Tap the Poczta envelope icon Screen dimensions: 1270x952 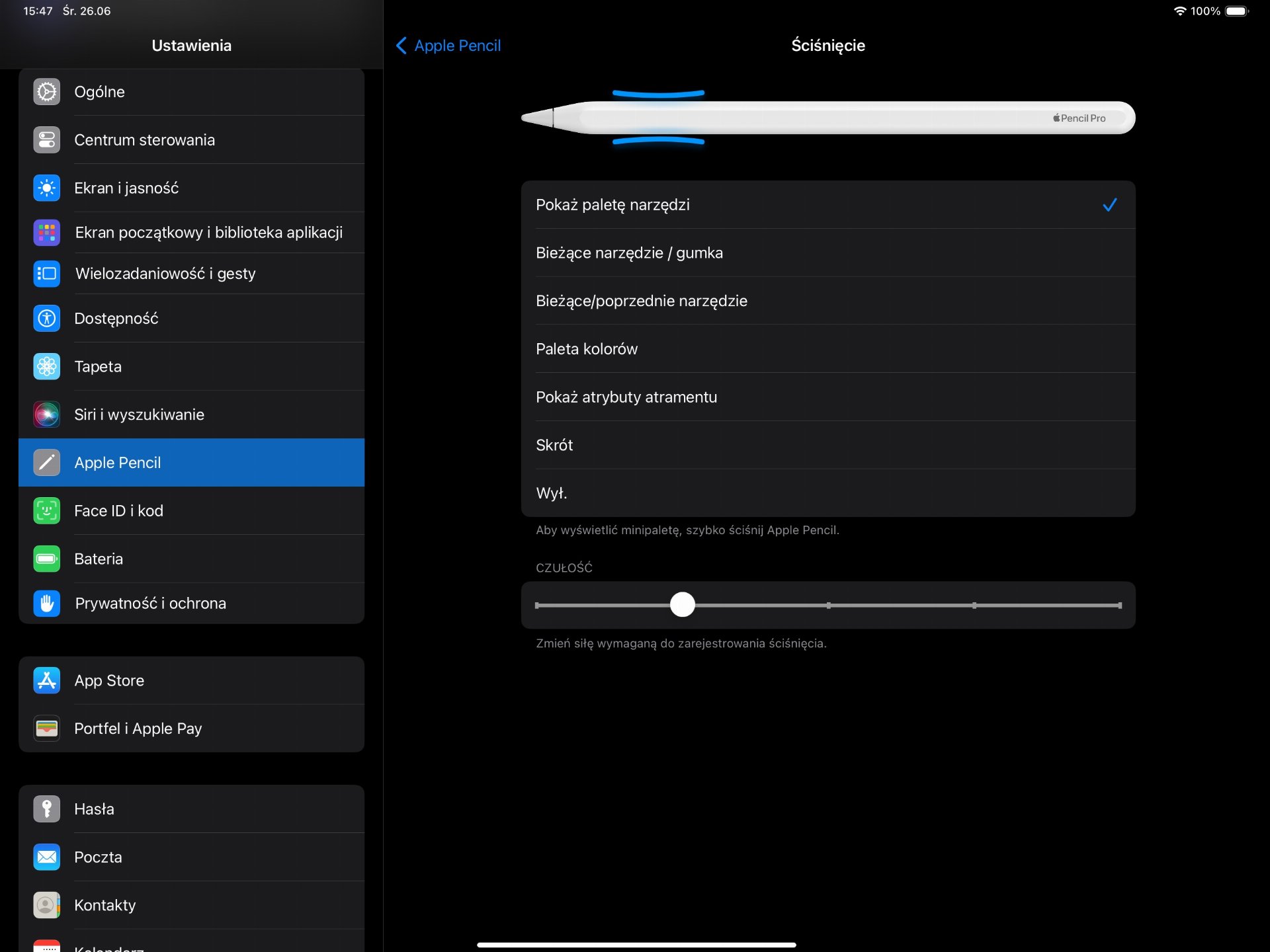click(46, 857)
